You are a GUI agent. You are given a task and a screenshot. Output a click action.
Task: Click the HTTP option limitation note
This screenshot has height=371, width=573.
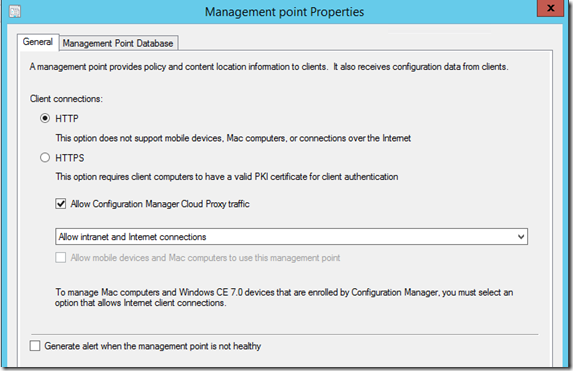[233, 138]
